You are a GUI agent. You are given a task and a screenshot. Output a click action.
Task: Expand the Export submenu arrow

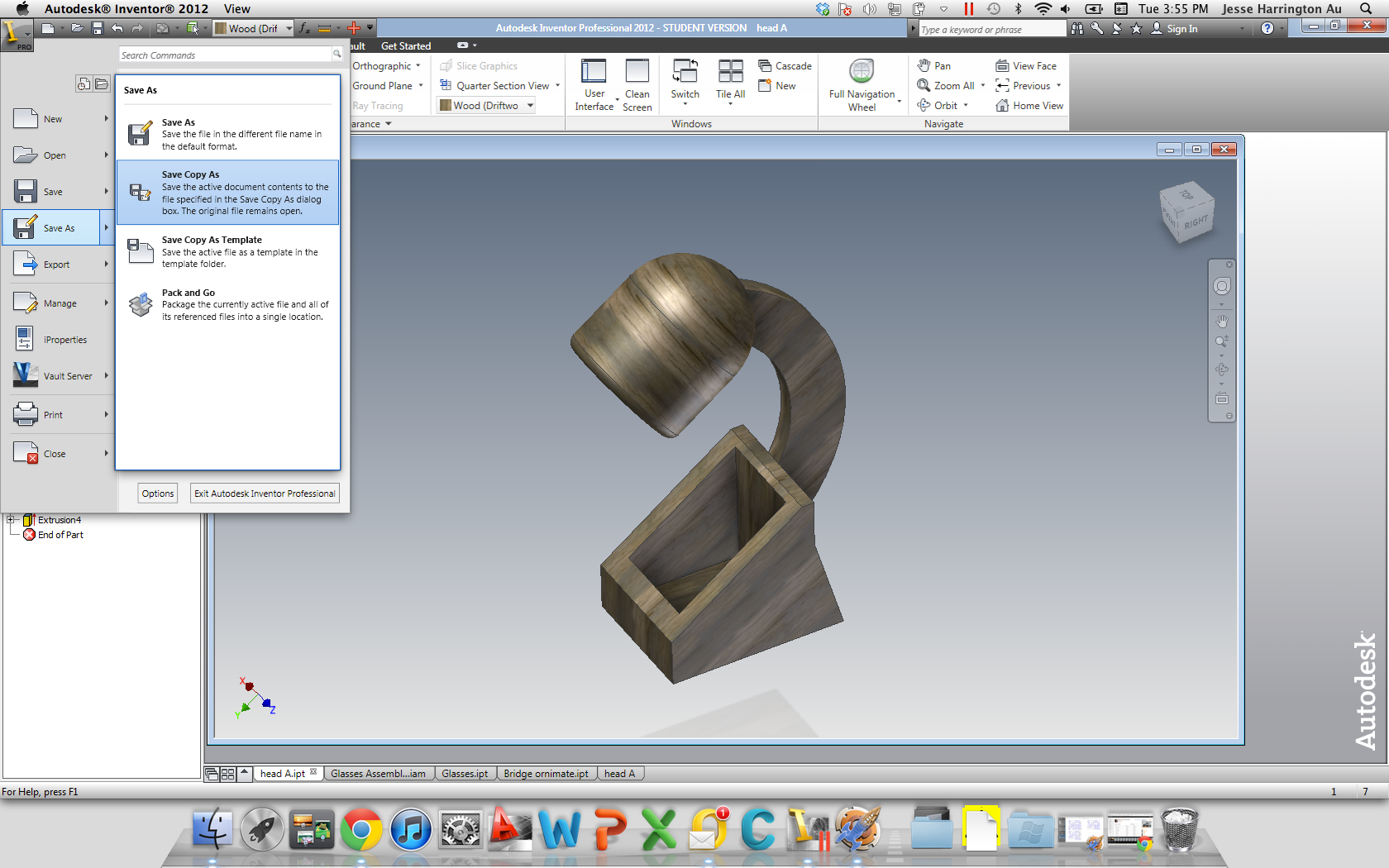[106, 265]
